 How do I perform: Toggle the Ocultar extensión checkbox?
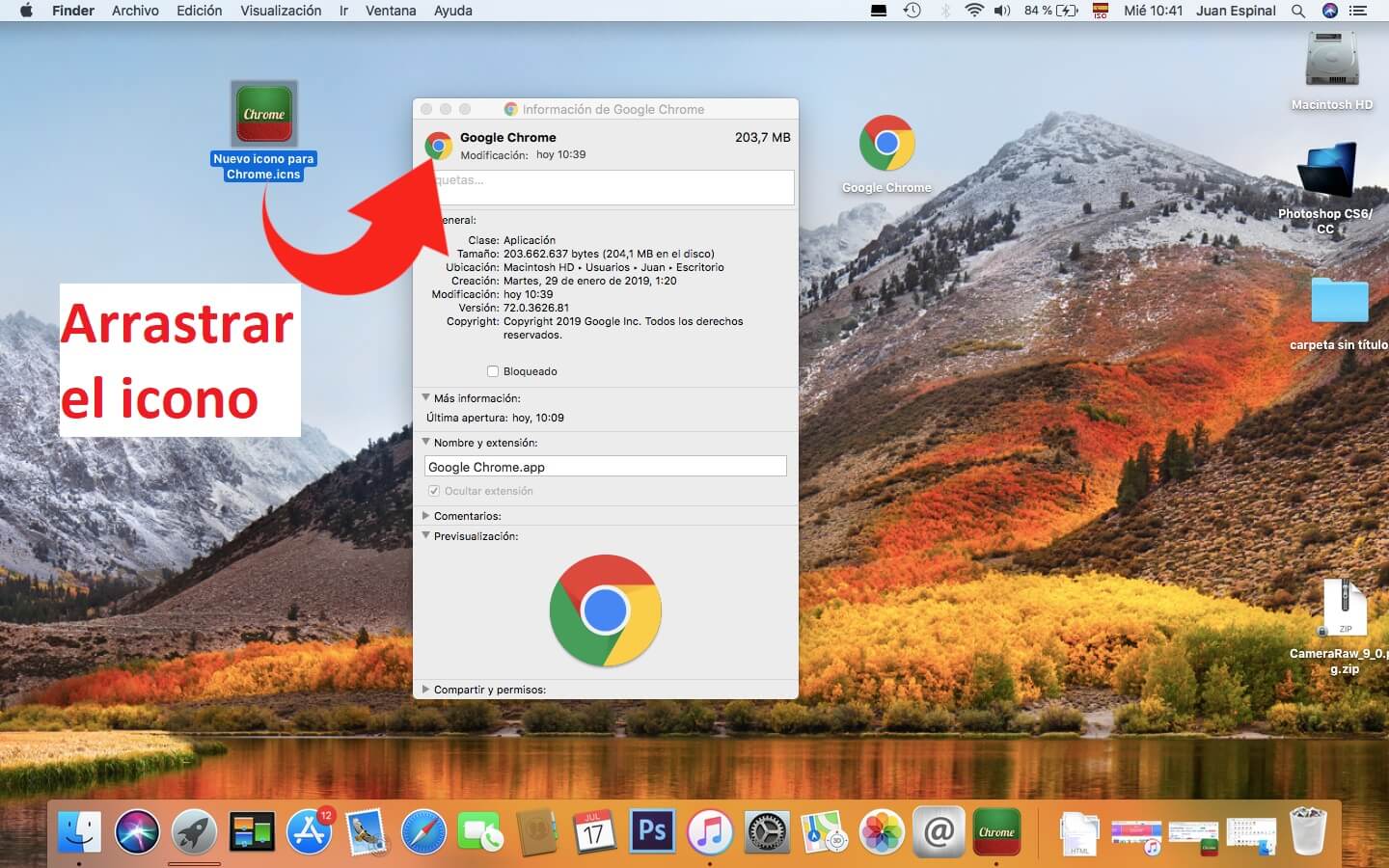click(x=434, y=491)
